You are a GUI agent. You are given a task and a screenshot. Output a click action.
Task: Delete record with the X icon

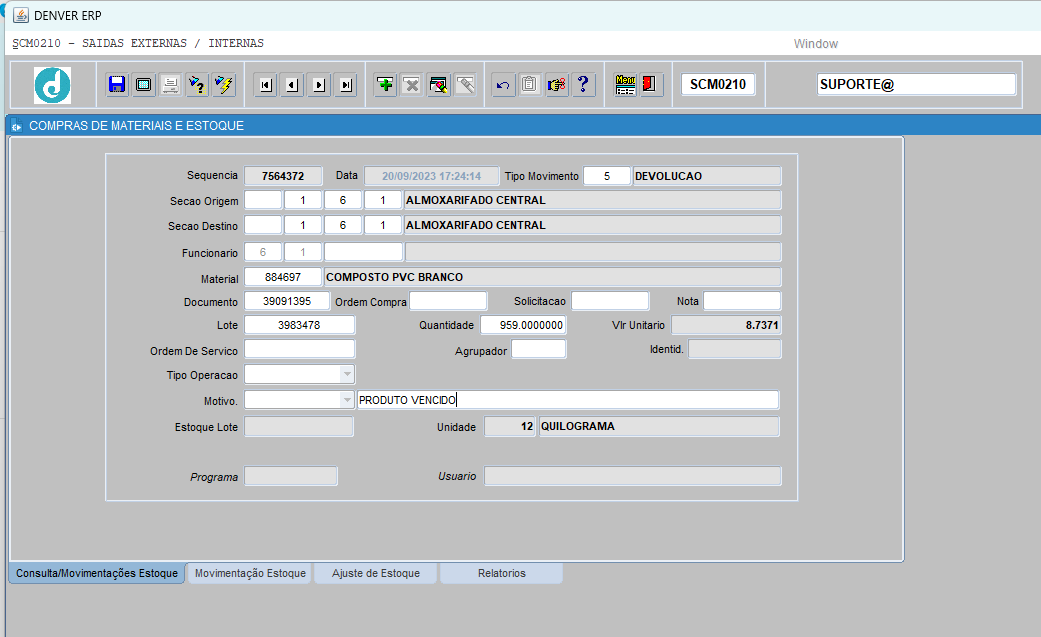coord(412,84)
